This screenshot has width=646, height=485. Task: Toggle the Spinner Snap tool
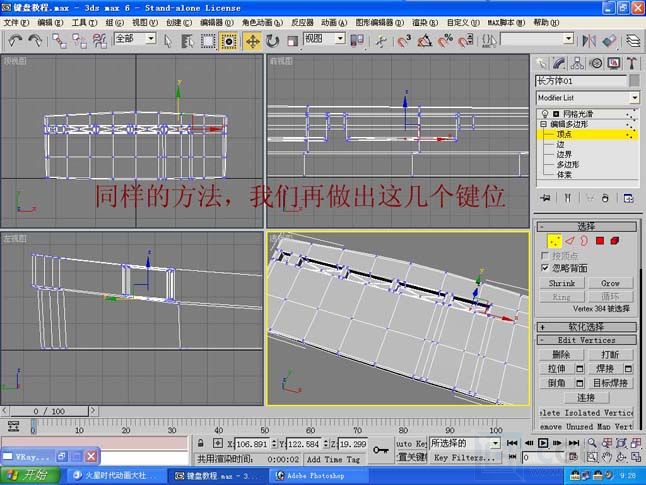[466, 40]
